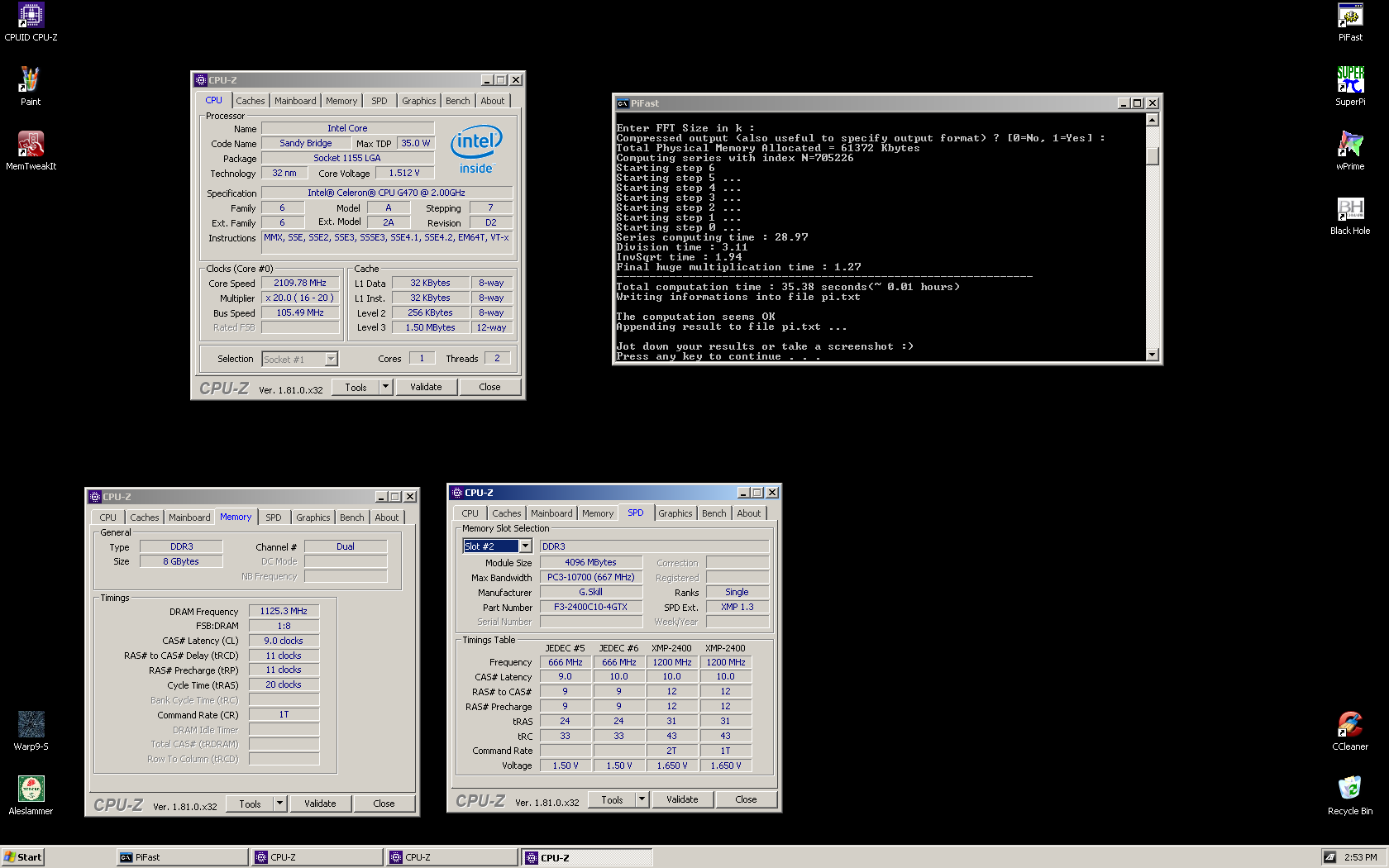Click the Manufacturer value G.Skill
Screen dimensions: 1389x868
[590, 592]
